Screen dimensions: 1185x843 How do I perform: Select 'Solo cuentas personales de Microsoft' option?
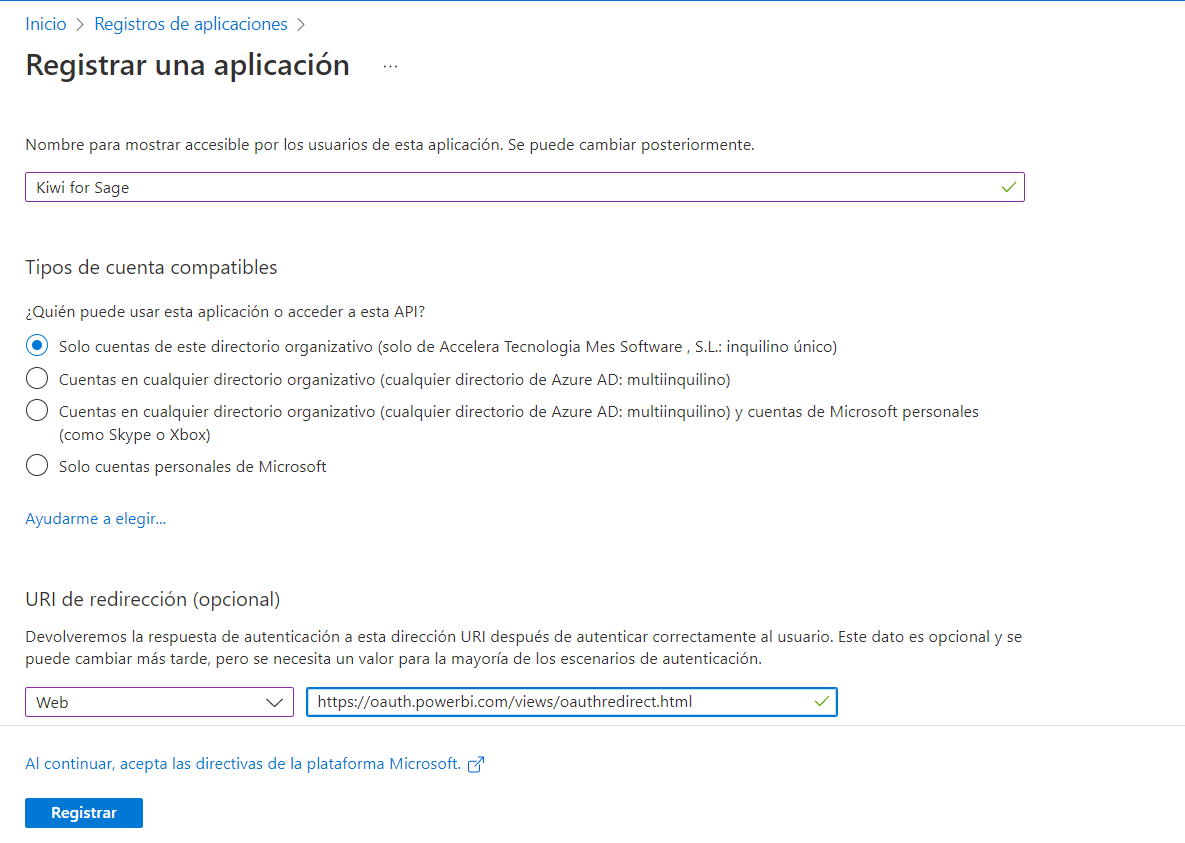(37, 465)
